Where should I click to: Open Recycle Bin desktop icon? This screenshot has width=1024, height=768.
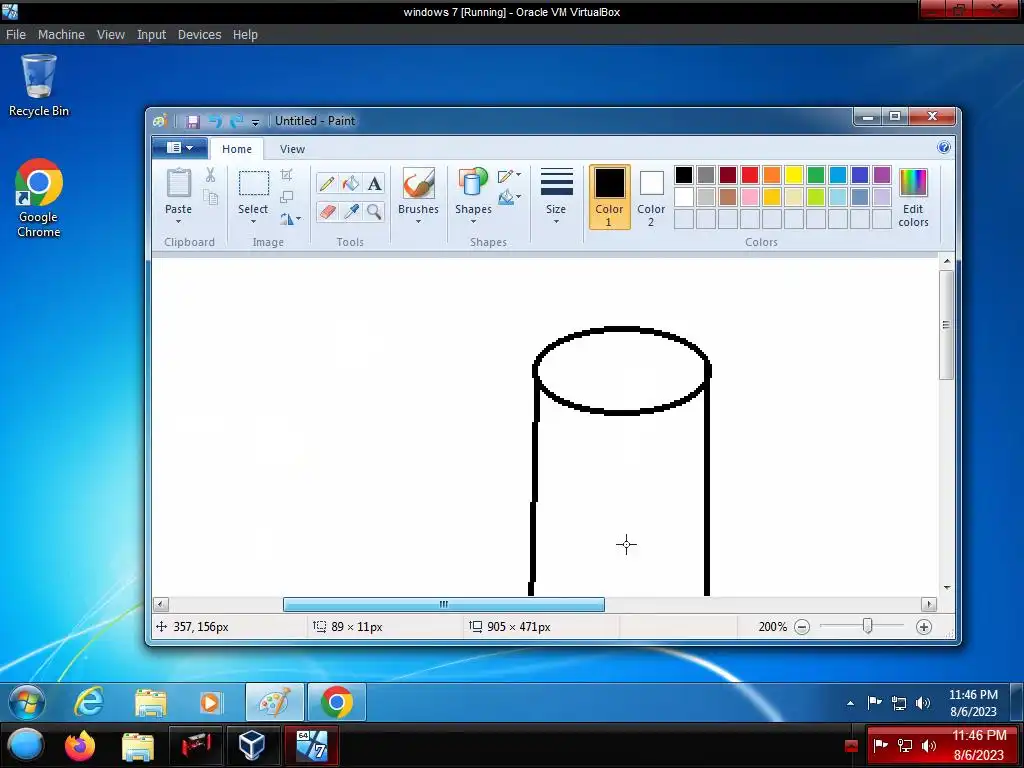39,86
